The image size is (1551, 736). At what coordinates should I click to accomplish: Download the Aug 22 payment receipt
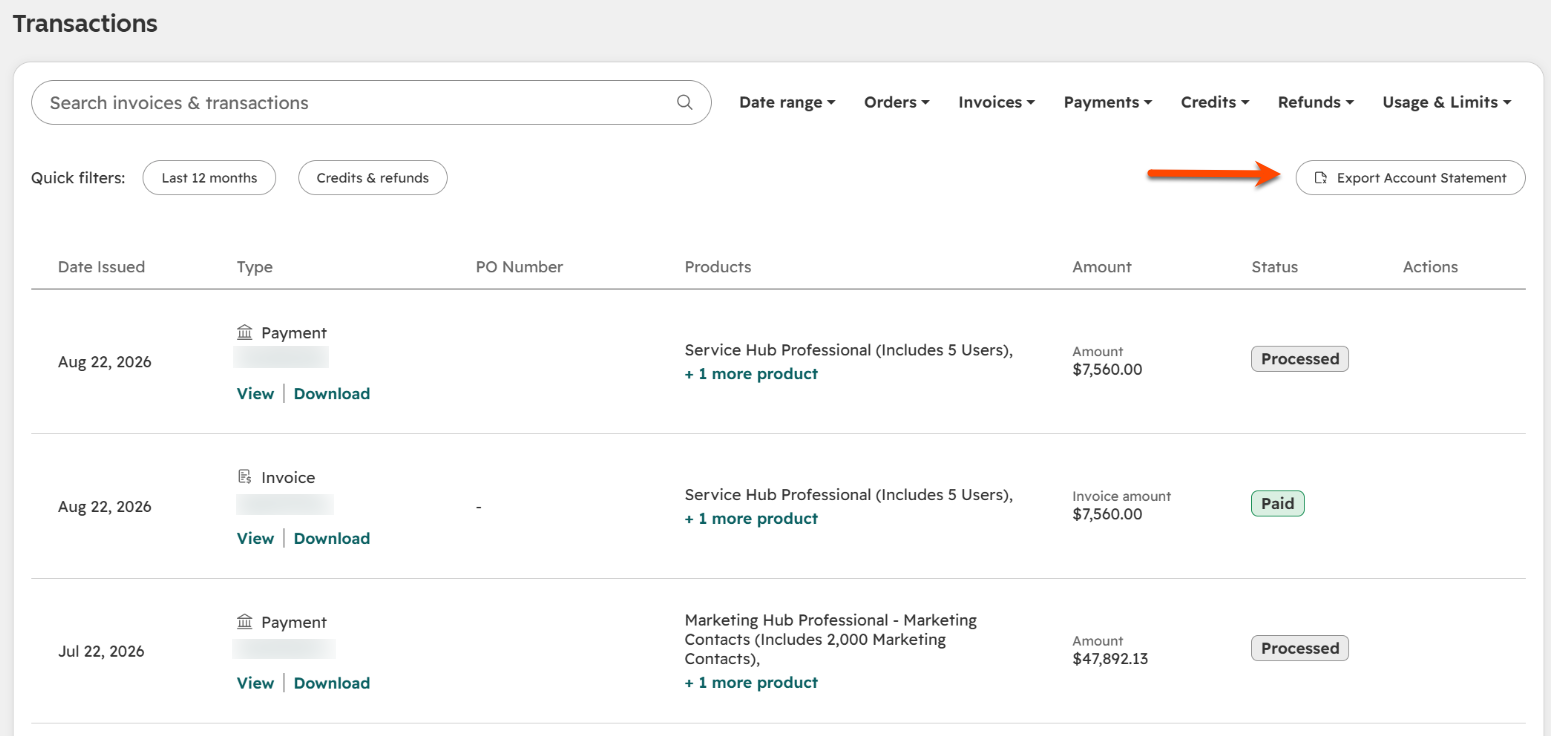(332, 393)
